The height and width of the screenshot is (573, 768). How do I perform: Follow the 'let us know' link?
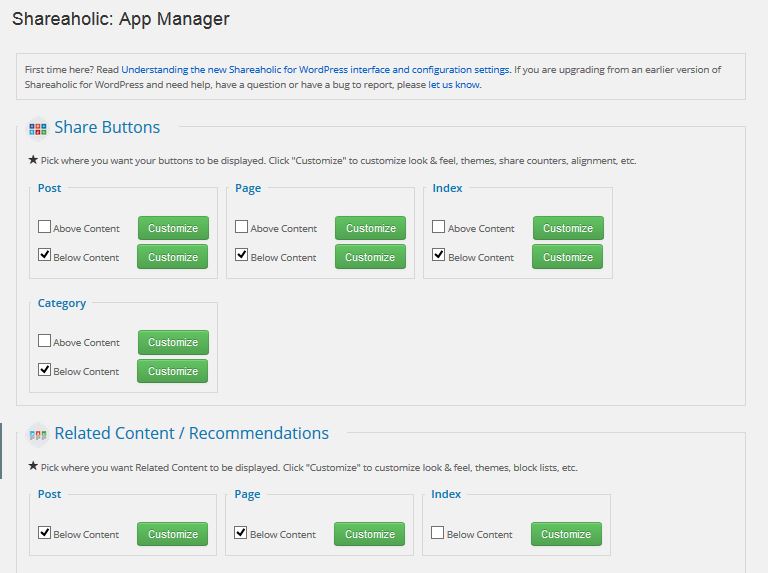click(x=454, y=85)
